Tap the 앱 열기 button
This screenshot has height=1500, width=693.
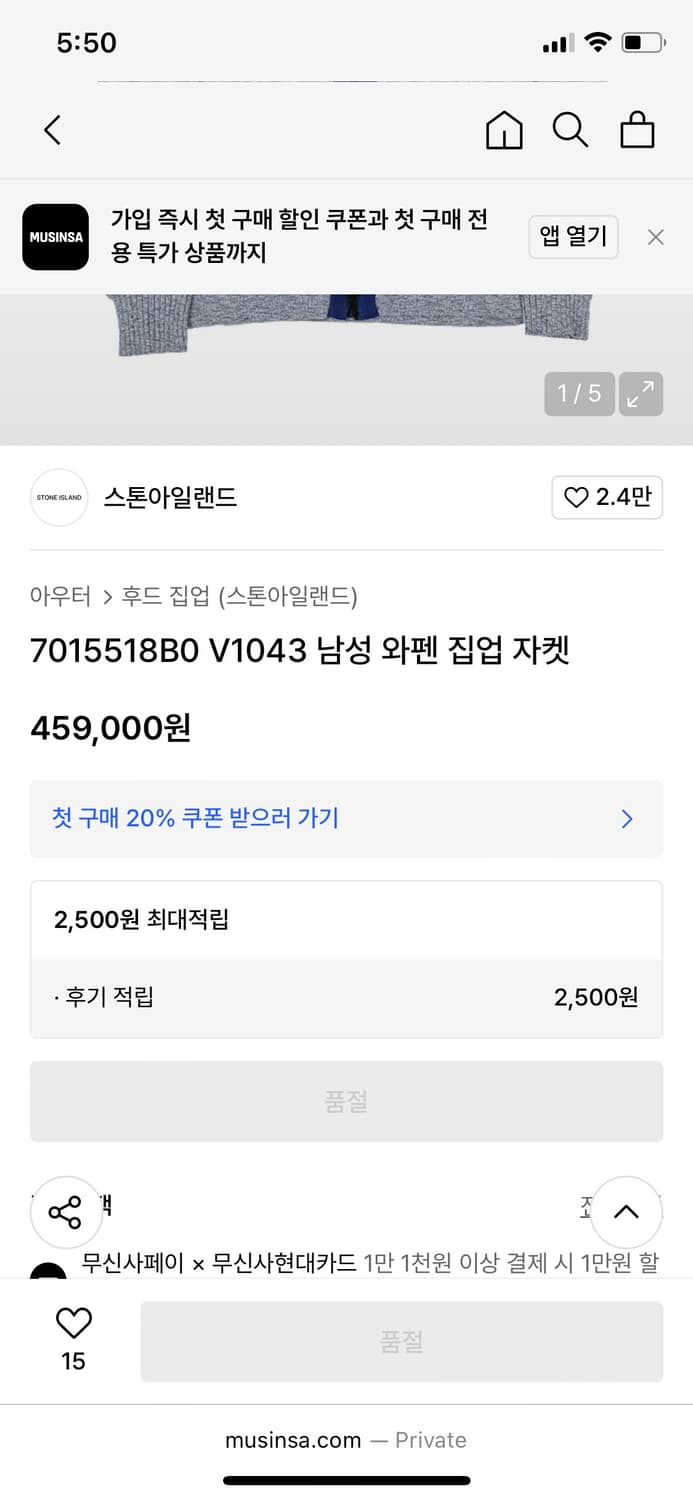(x=573, y=237)
